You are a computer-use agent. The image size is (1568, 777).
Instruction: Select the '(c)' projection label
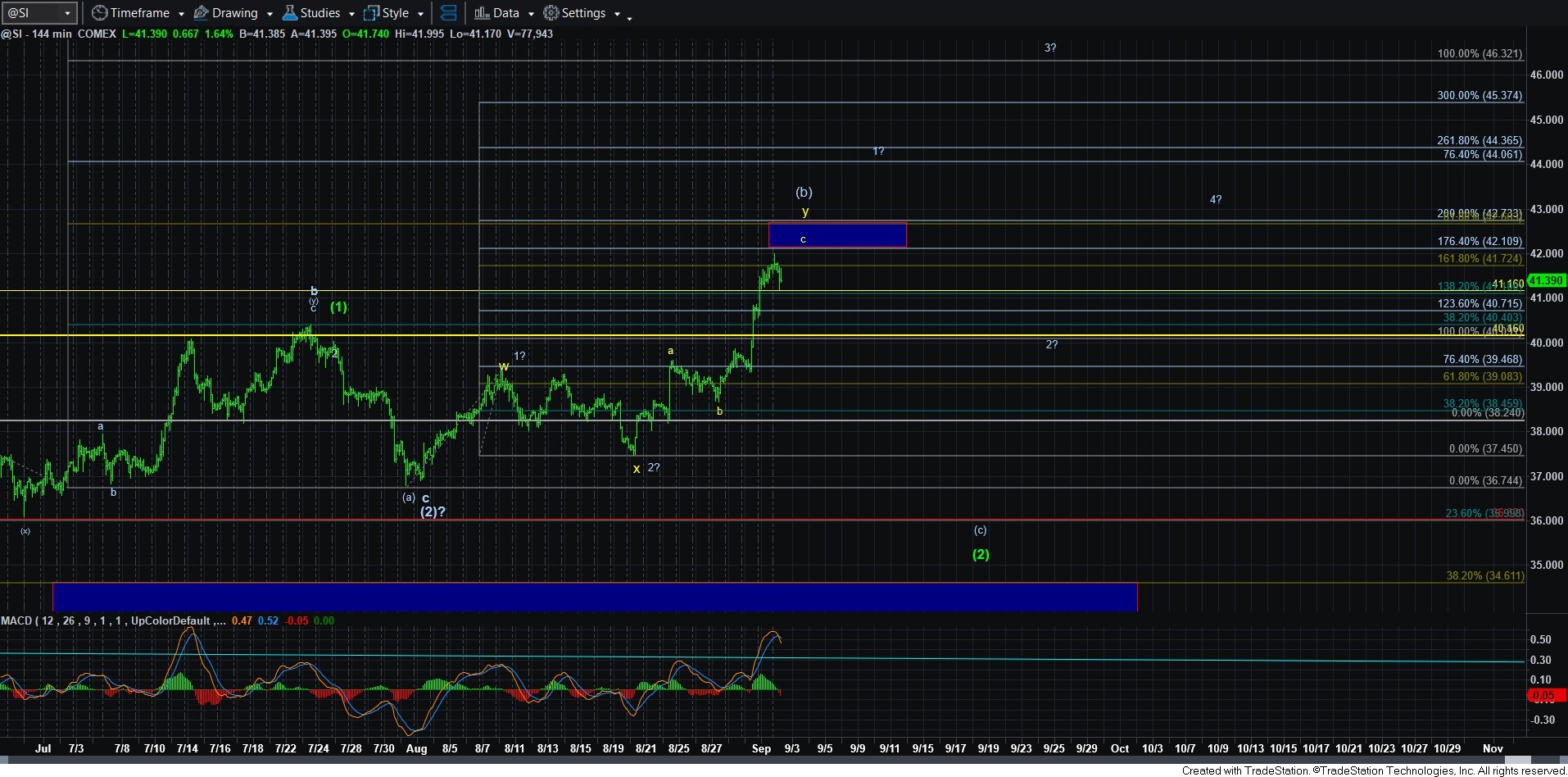pyautogui.click(x=980, y=530)
